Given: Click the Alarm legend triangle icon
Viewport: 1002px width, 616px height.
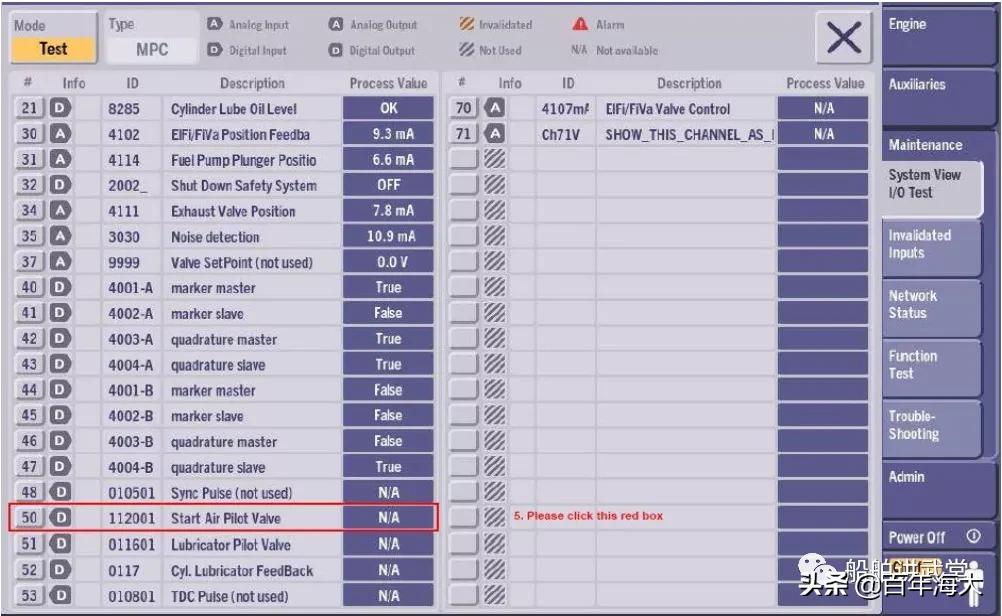Looking at the screenshot, I should [580, 24].
